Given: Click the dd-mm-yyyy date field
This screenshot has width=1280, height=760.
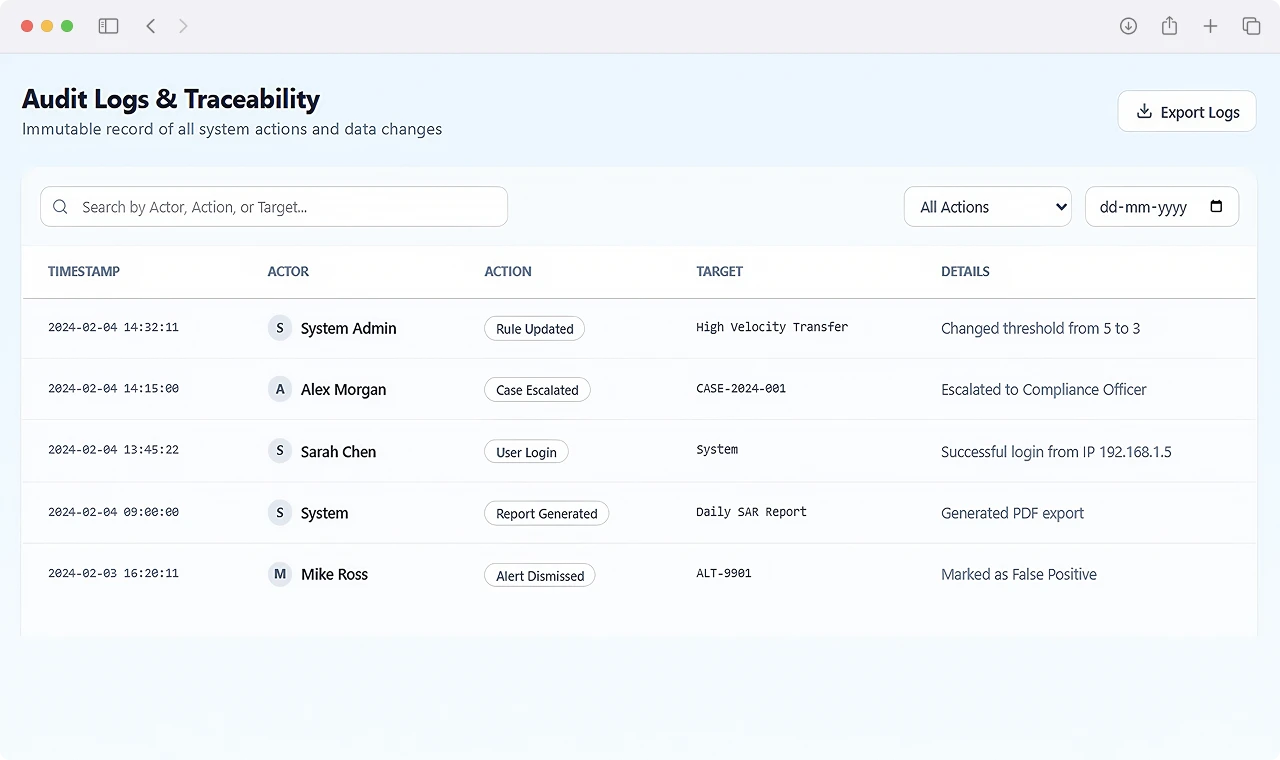Looking at the screenshot, I should coord(1162,207).
